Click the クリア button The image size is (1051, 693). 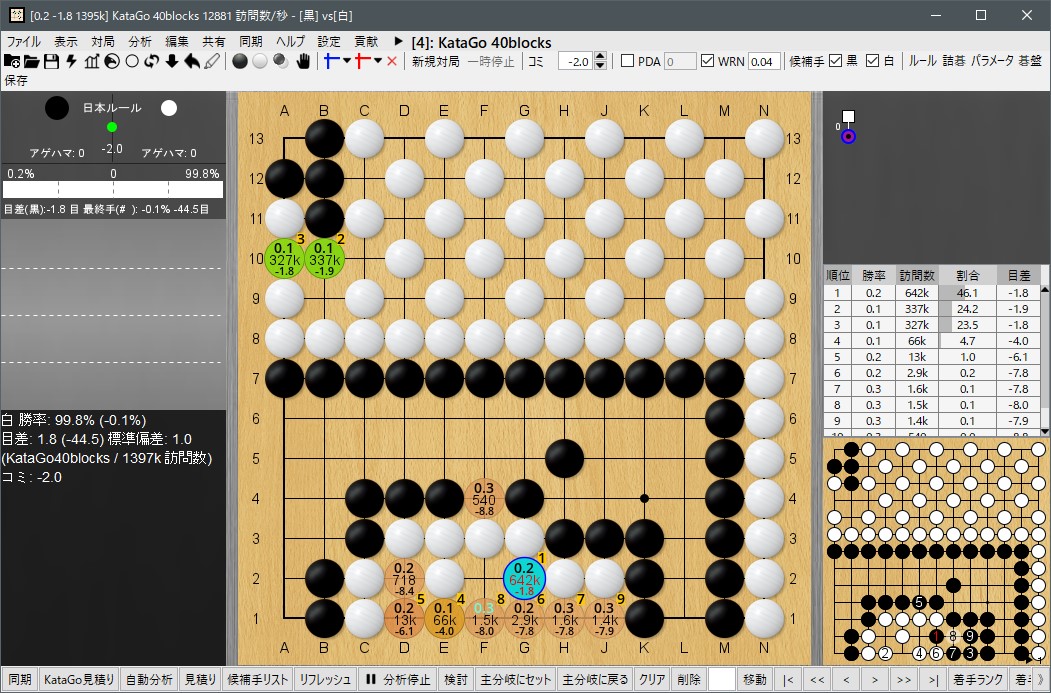(652, 679)
